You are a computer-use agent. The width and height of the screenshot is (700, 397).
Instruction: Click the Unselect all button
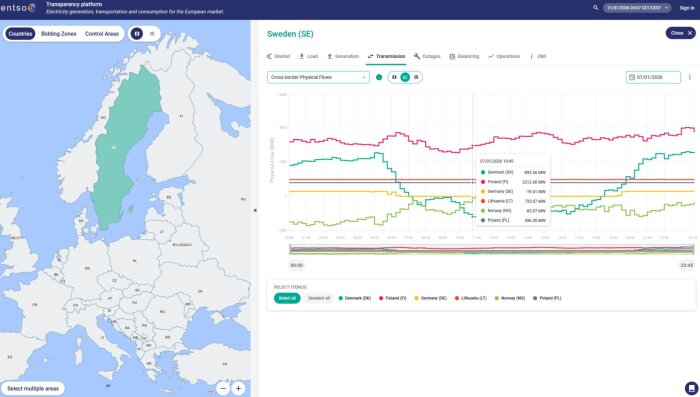tap(319, 298)
